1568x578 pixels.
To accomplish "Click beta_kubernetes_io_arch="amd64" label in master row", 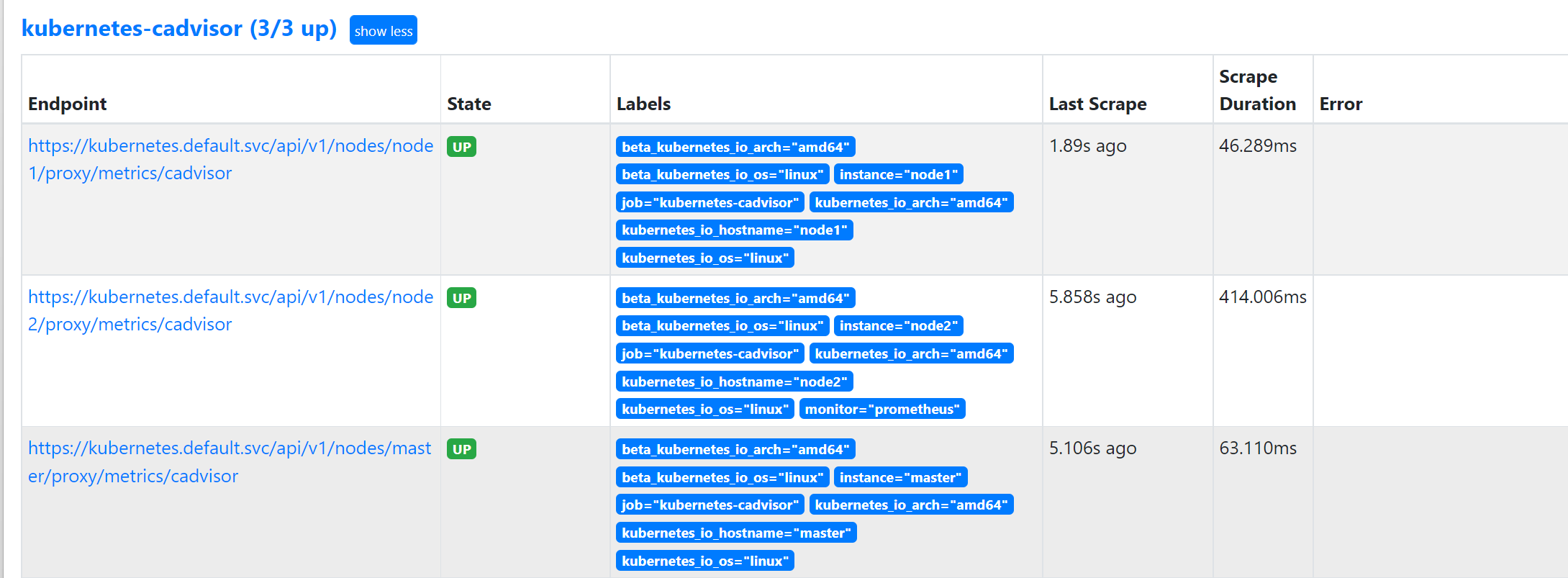I will (x=735, y=449).
